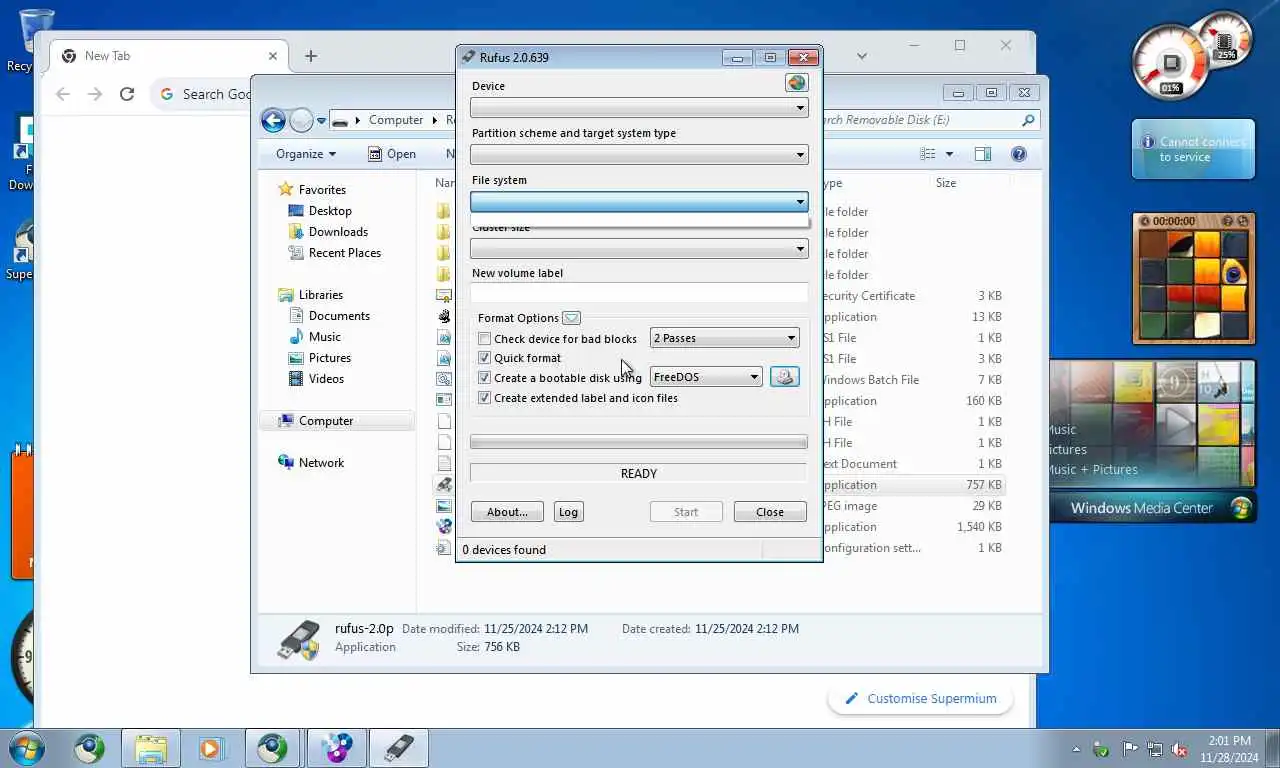Click the Size column header in Explorer

(946, 183)
